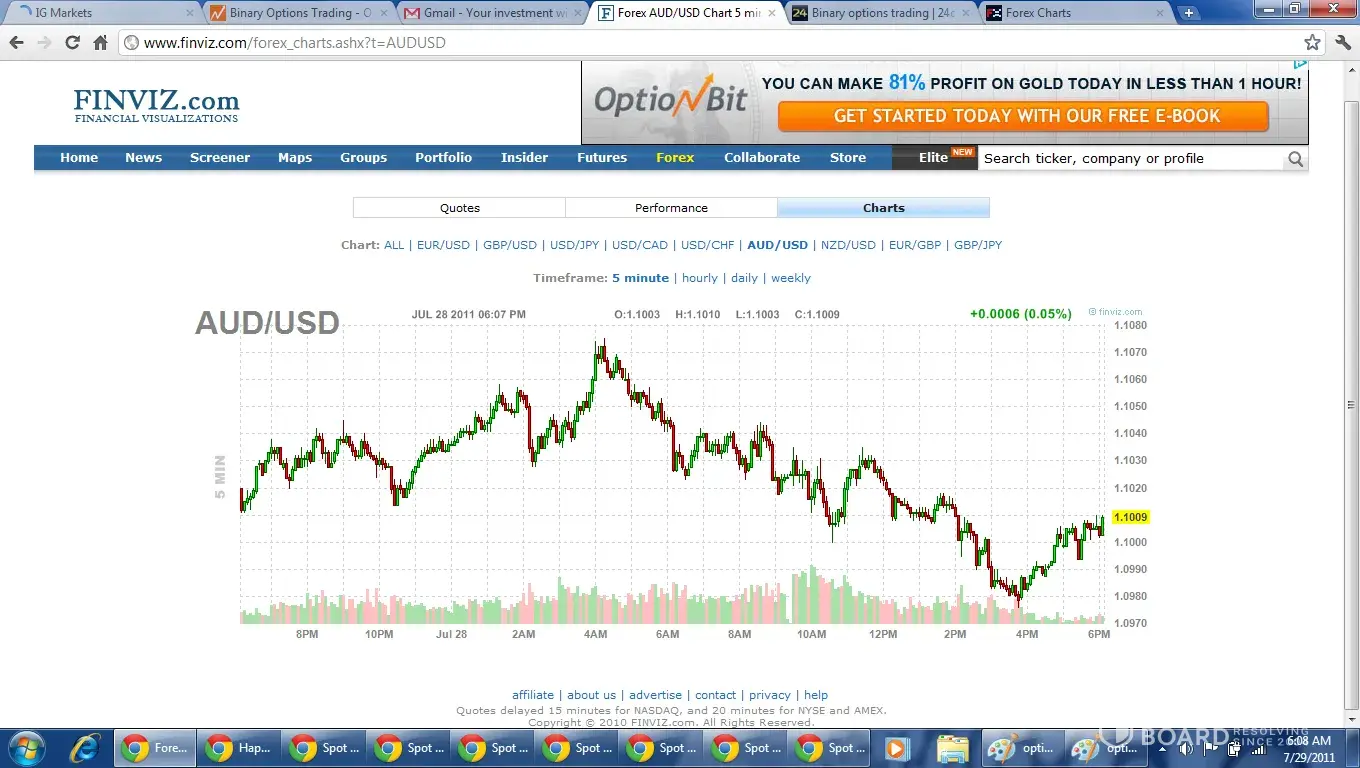
Task: Open the USD/JPY chart link
Action: [x=575, y=245]
